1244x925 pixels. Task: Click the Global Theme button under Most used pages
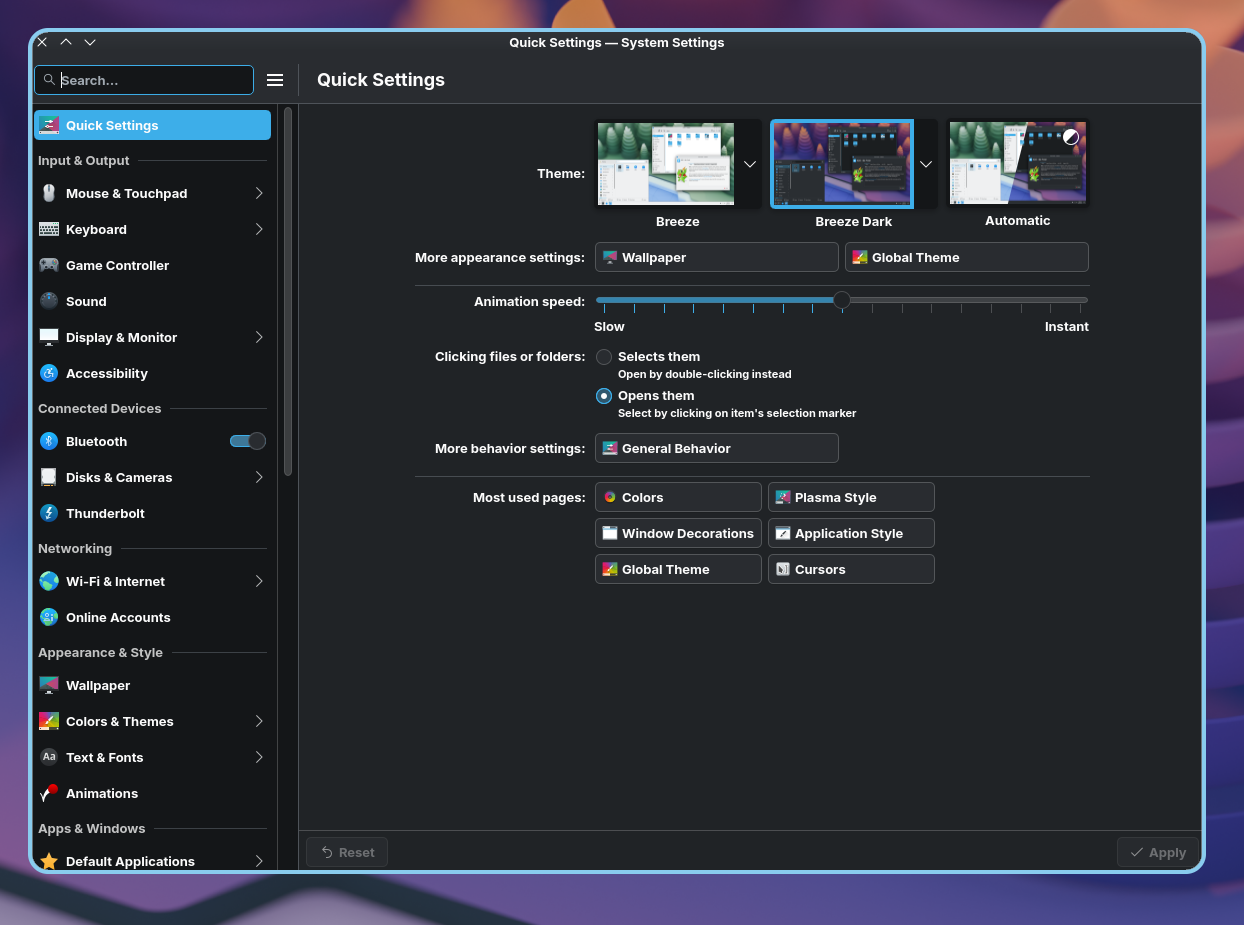[x=678, y=569]
